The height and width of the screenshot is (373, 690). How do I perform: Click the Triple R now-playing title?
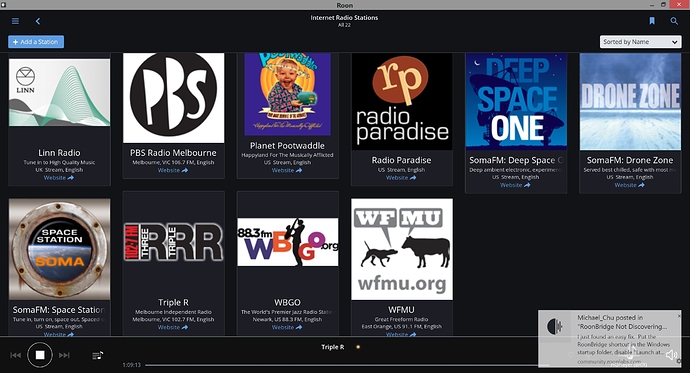pyautogui.click(x=333, y=347)
